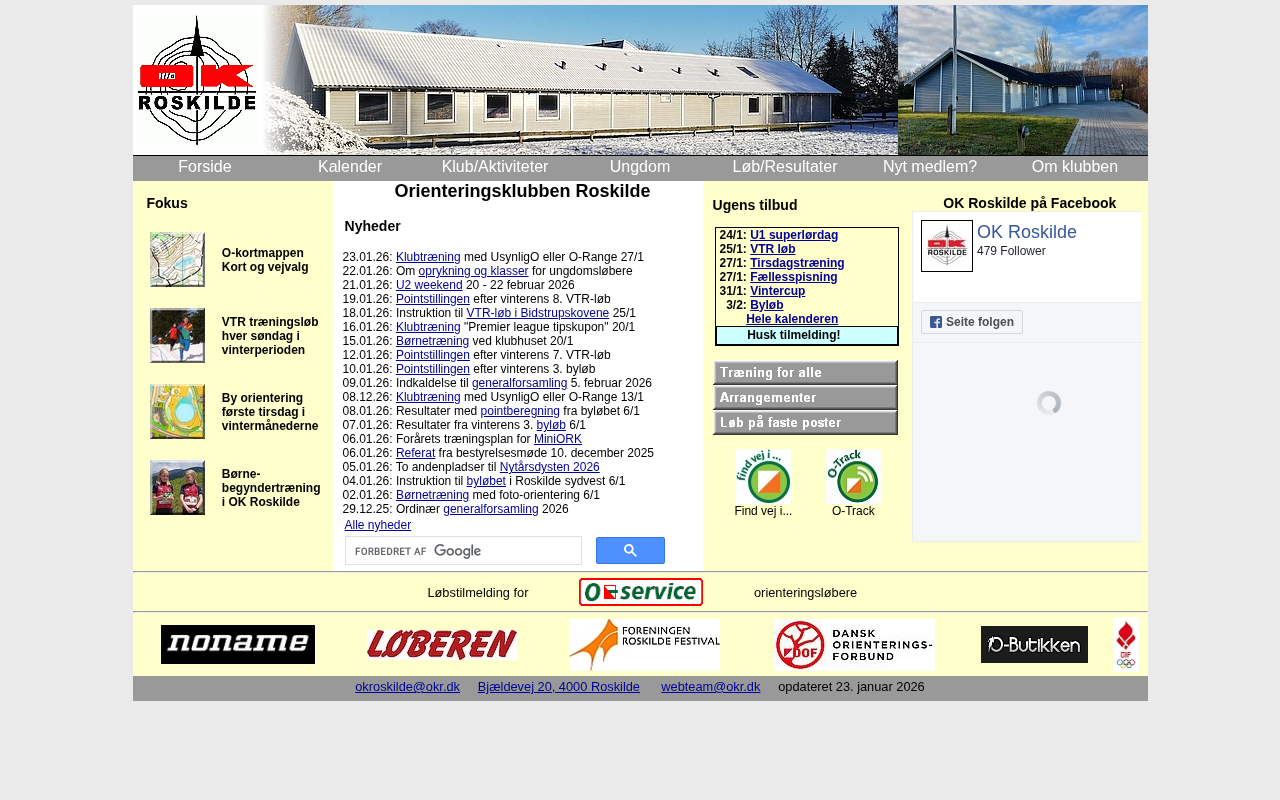The height and width of the screenshot is (800, 1280).
Task: Open the Hele kalenderen link
Action: [792, 319]
